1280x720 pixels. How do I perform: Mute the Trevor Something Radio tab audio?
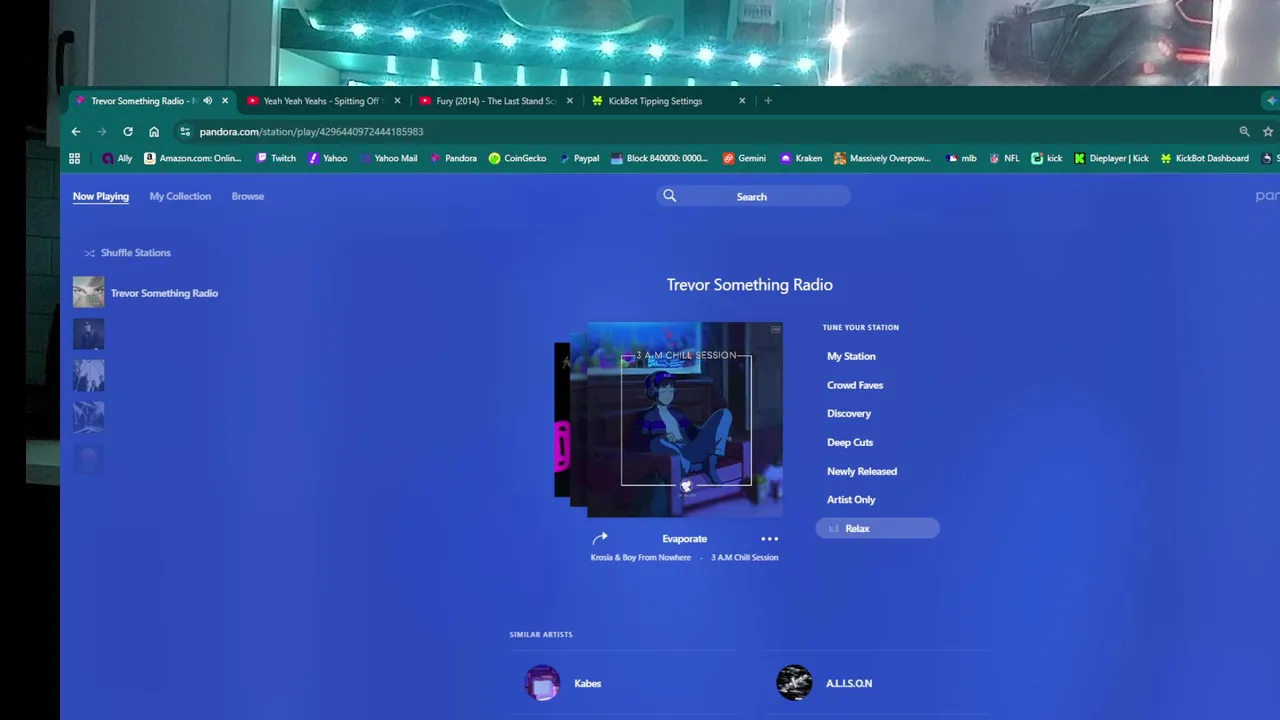click(208, 101)
